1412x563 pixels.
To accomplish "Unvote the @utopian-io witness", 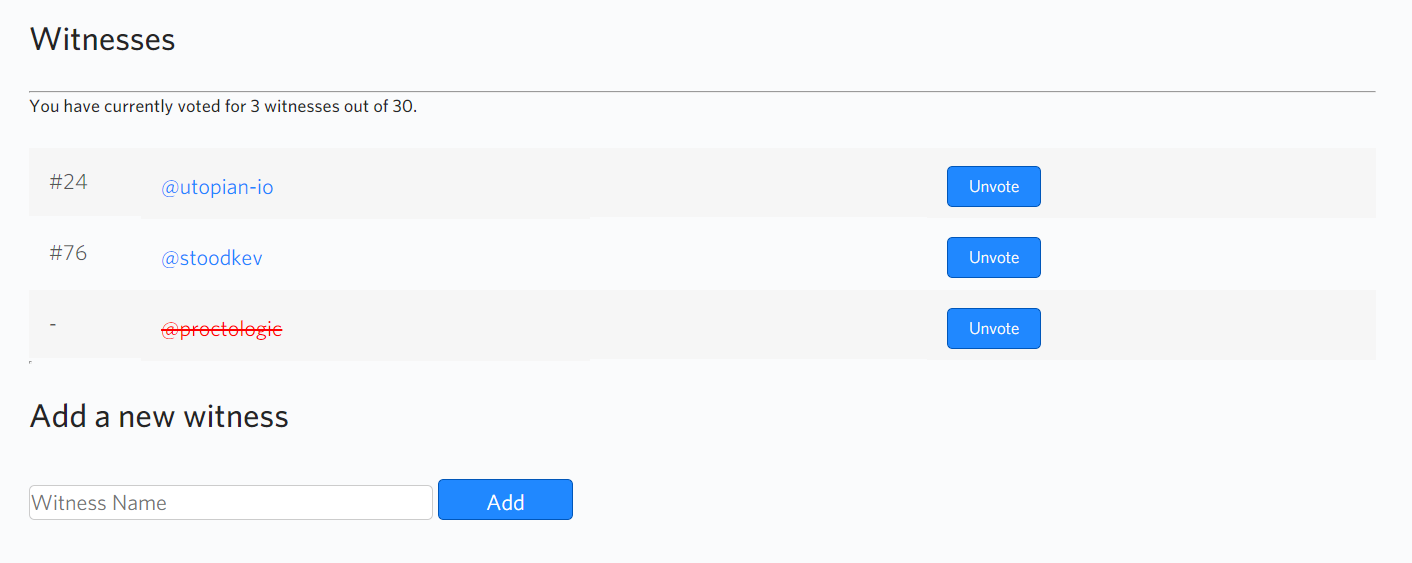I will tap(993, 187).
